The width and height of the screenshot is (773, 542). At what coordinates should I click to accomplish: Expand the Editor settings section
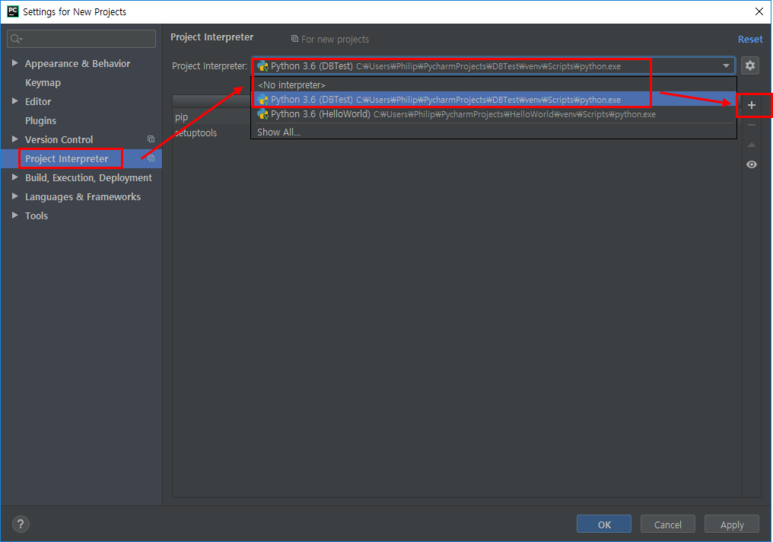15,101
